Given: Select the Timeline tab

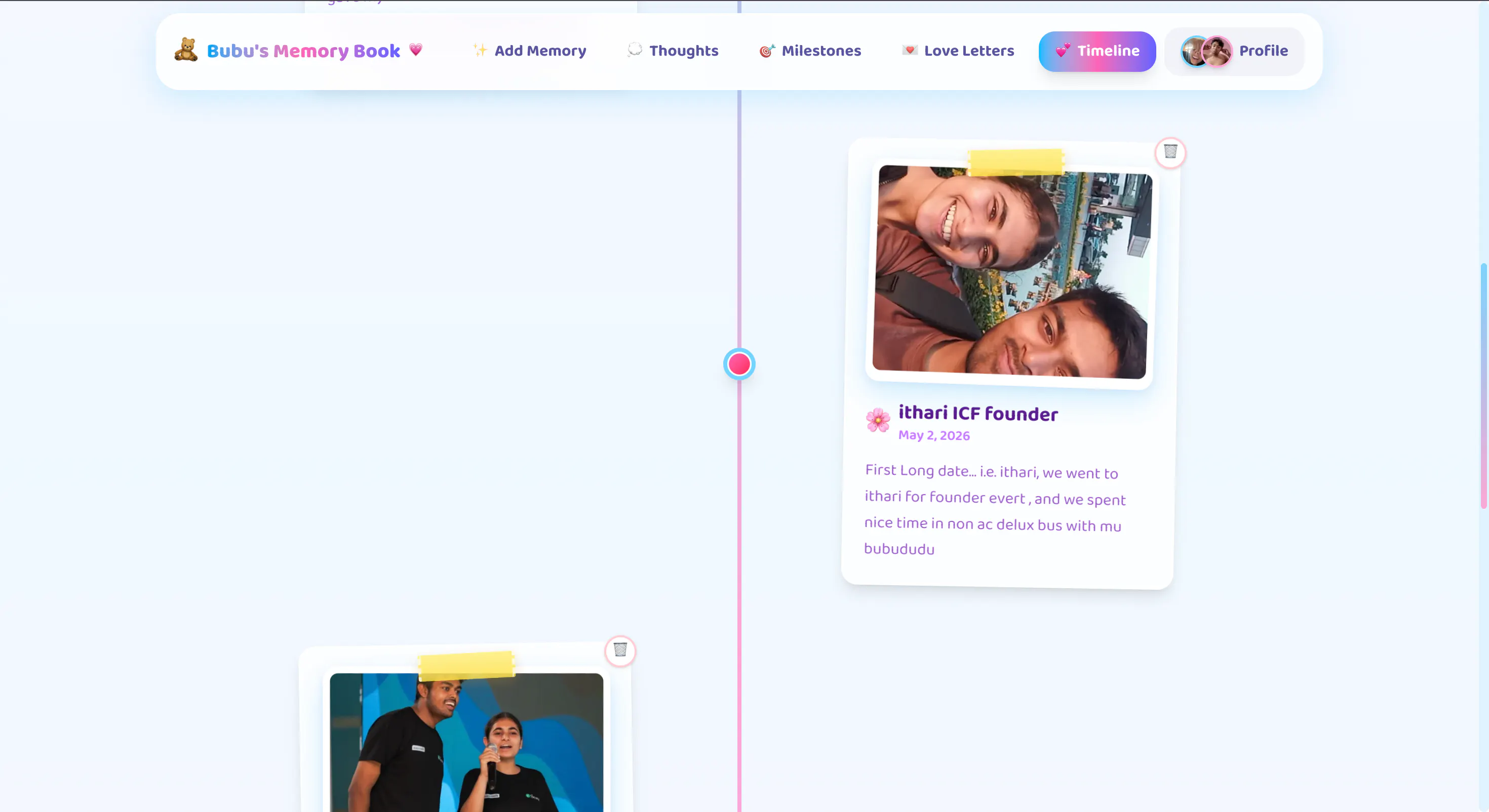Looking at the screenshot, I should click(x=1097, y=52).
